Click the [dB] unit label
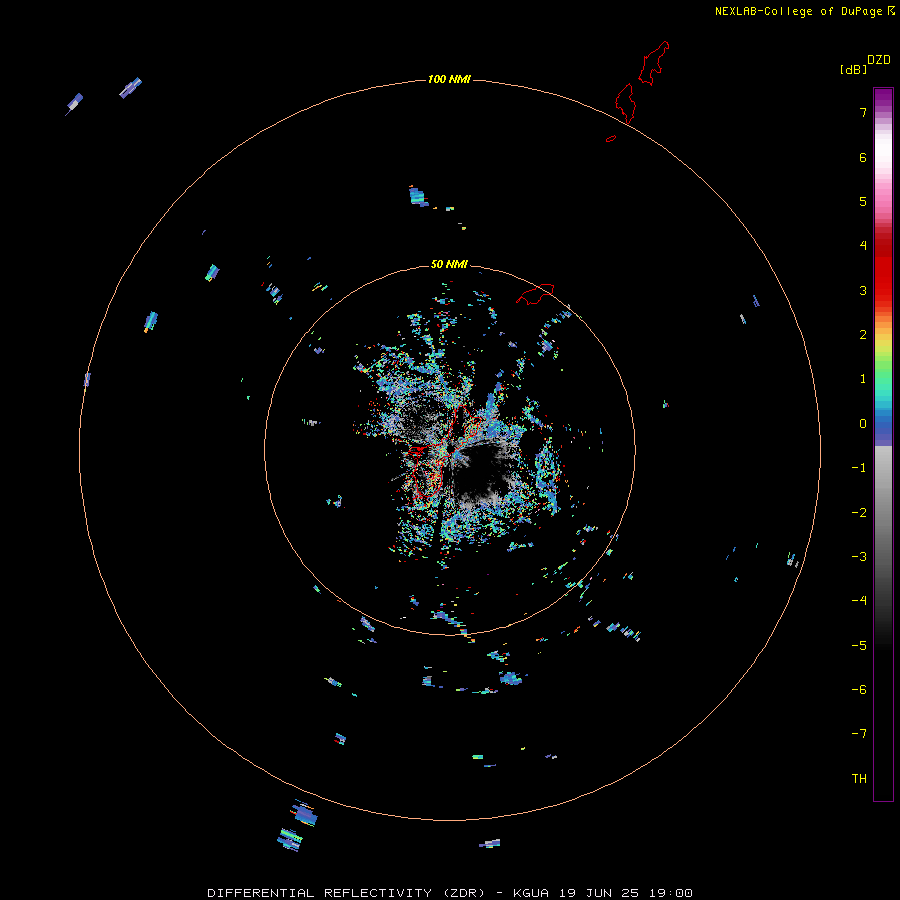Screen dimensions: 900x900 pyautogui.click(x=854, y=69)
